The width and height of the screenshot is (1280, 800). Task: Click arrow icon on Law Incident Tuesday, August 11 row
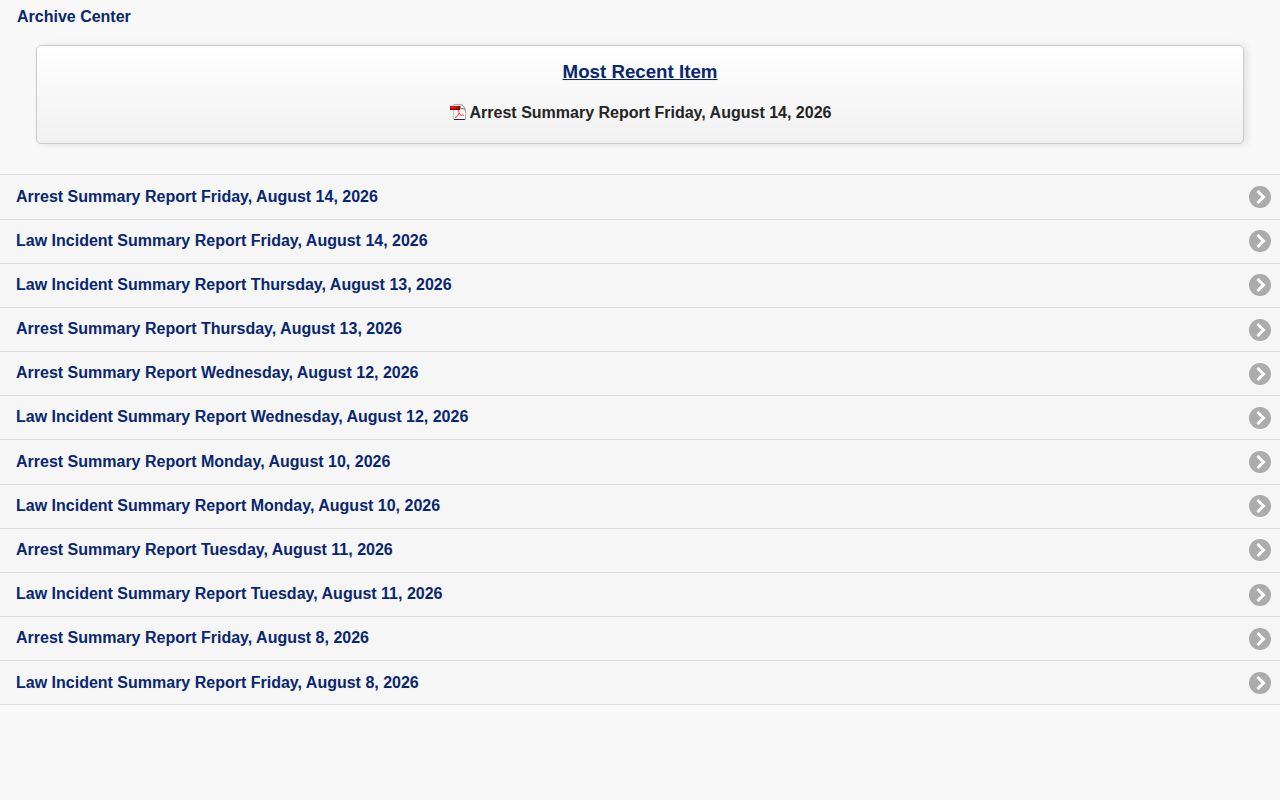[x=1260, y=595]
